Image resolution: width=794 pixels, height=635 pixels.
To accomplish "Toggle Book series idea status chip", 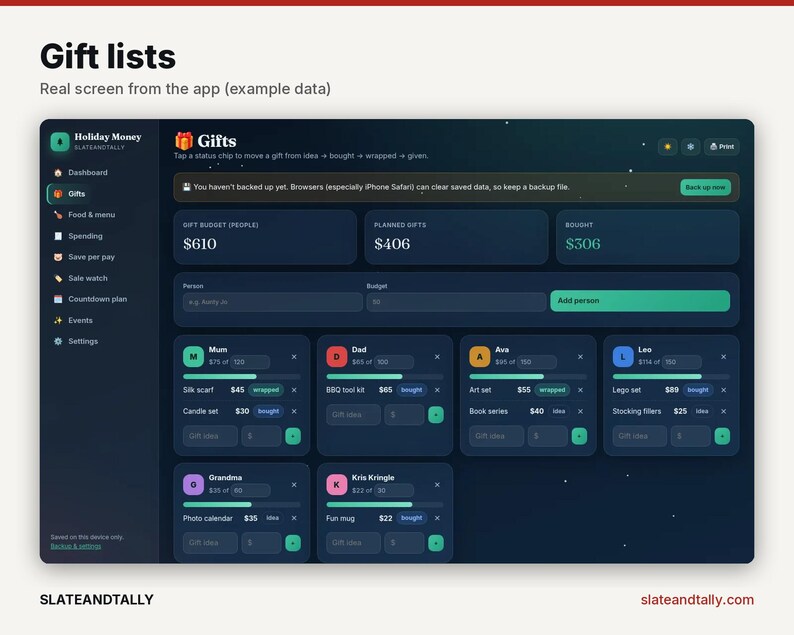I will 559,411.
